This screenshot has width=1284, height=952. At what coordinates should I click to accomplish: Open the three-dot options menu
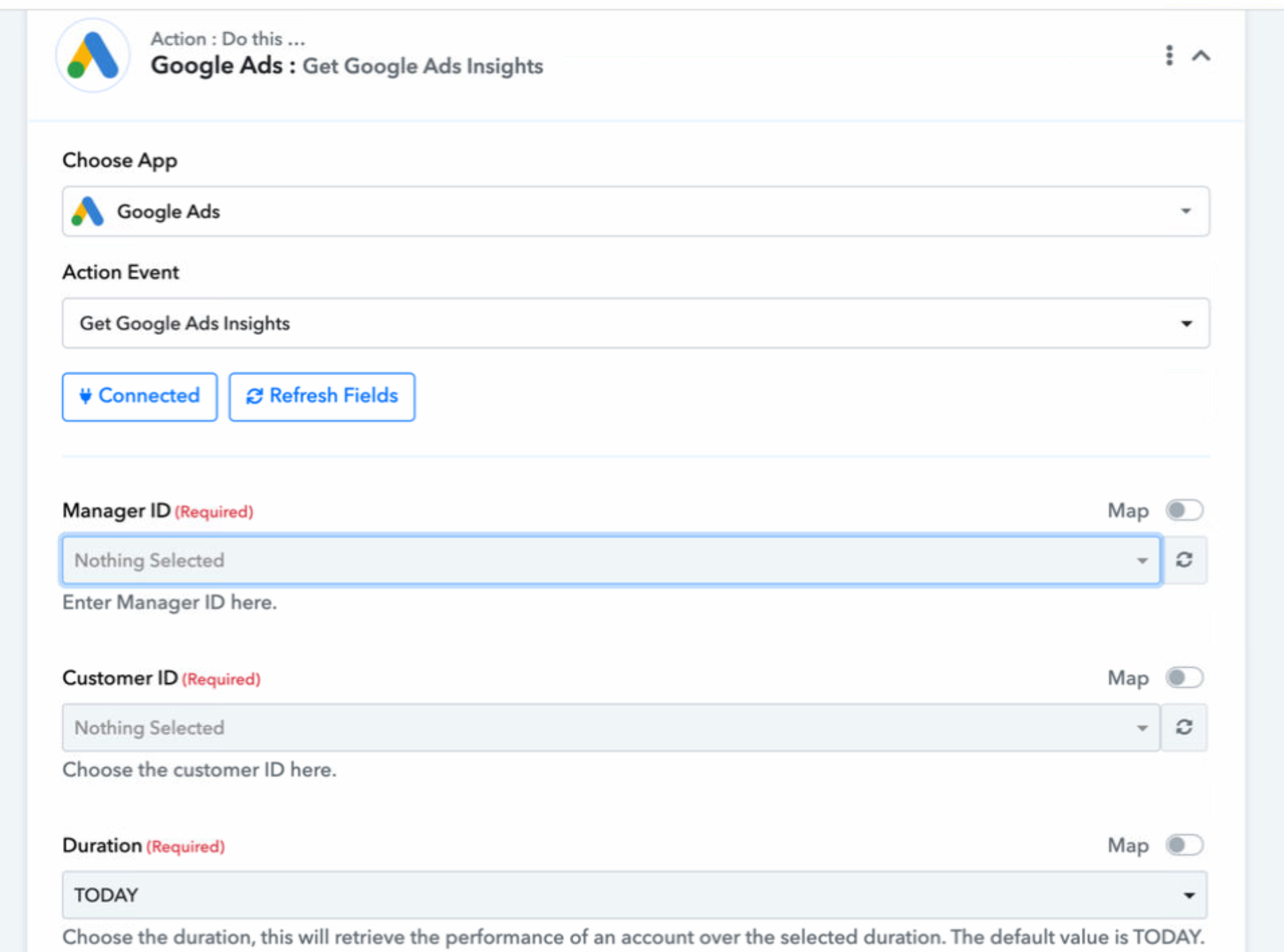(x=1169, y=56)
